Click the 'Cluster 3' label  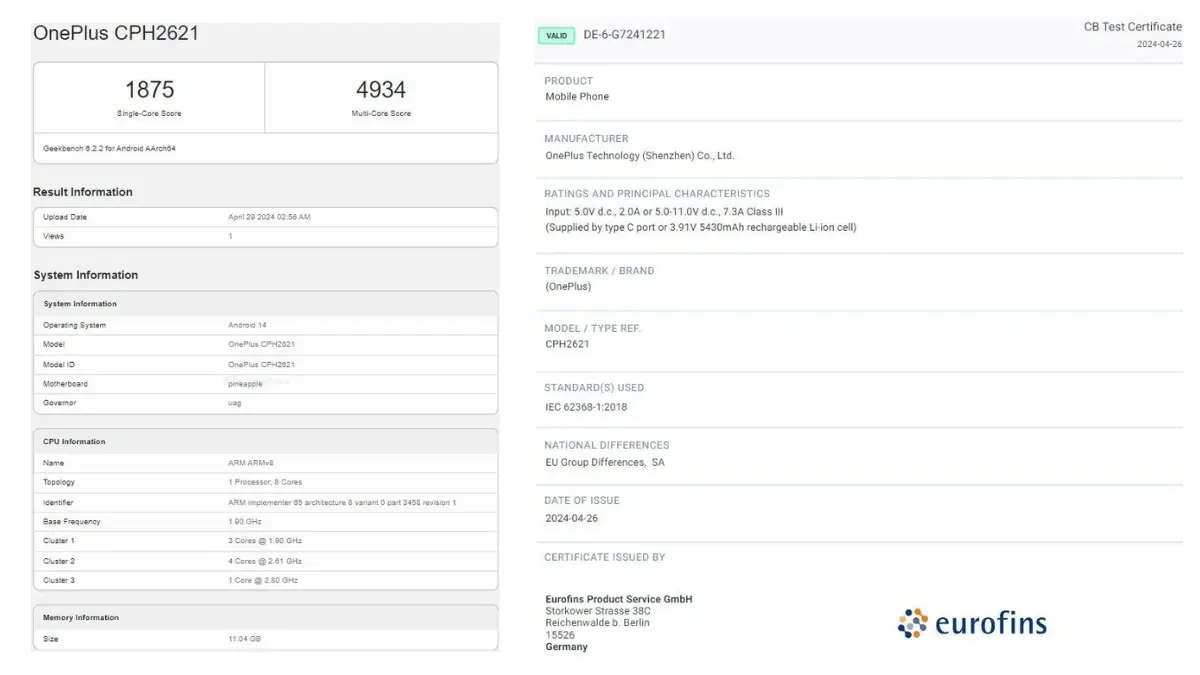pyautogui.click(x=59, y=580)
